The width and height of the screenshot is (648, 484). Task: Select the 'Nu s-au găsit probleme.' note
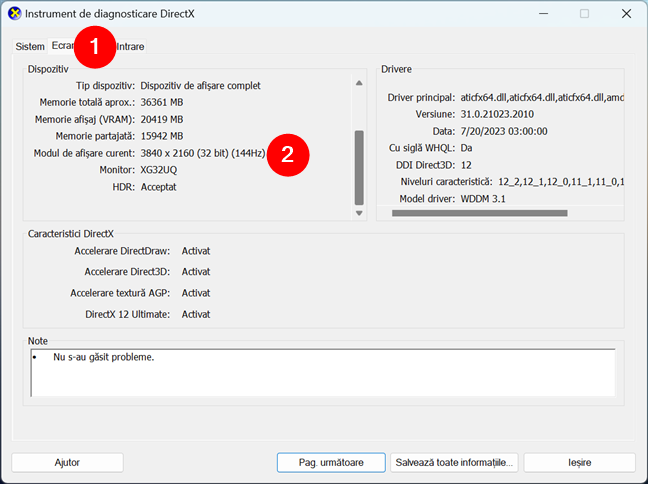(x=103, y=357)
